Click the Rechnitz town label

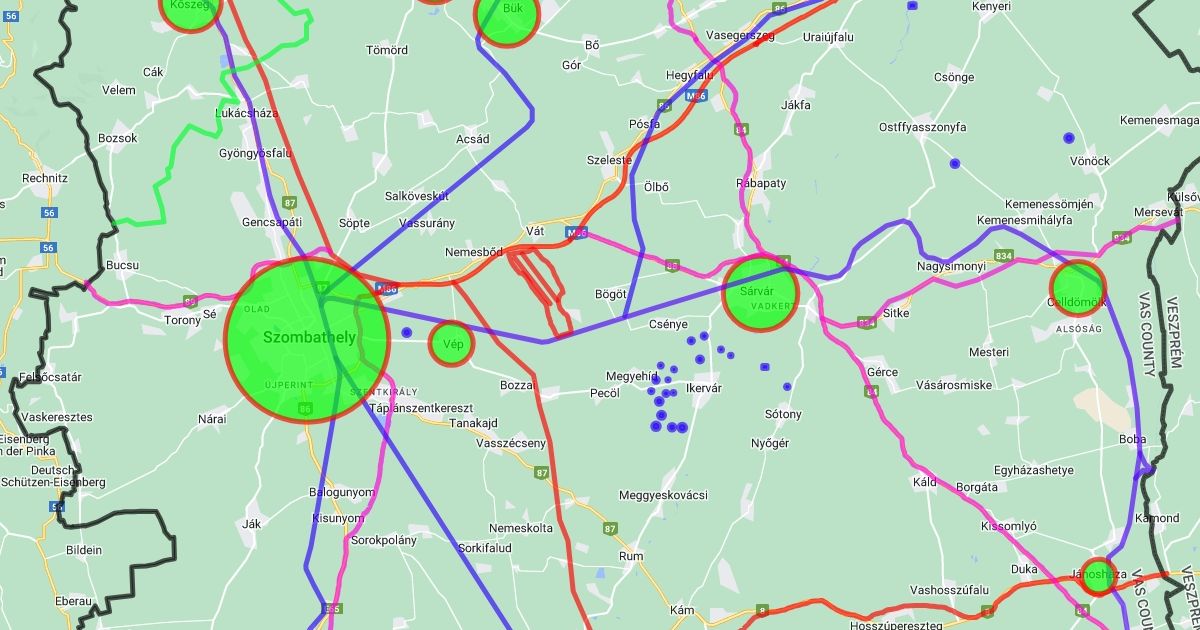(x=45, y=178)
